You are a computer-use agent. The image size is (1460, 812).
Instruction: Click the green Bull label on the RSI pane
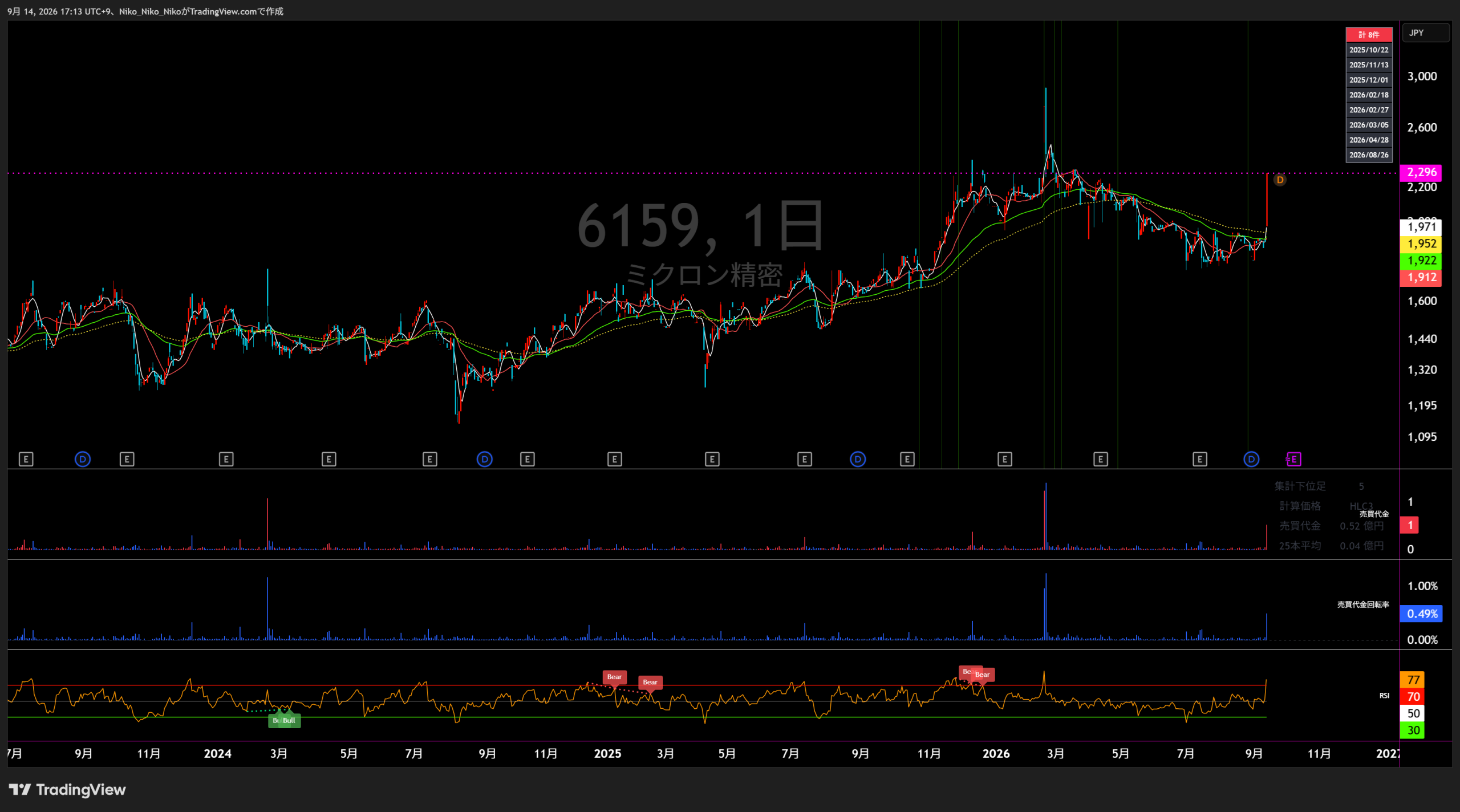[x=285, y=720]
